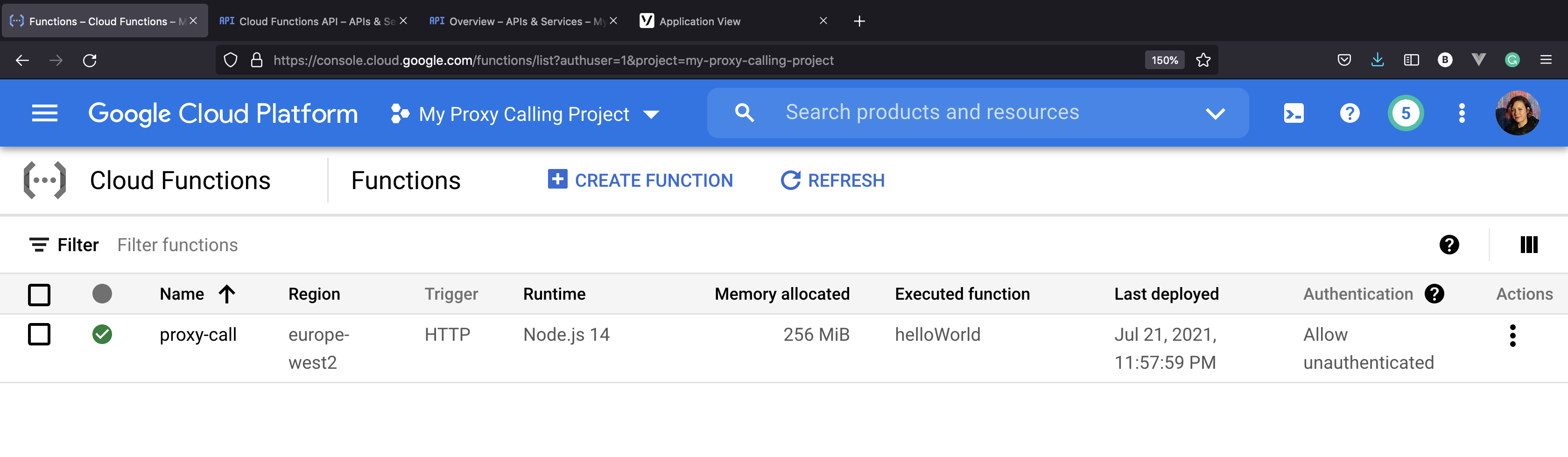Close the Cloud Functions API tab
The width and height of the screenshot is (1568, 457).
403,21
